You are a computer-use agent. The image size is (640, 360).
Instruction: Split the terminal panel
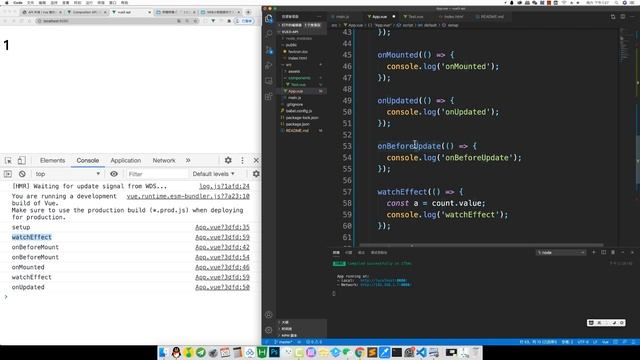[604, 253]
